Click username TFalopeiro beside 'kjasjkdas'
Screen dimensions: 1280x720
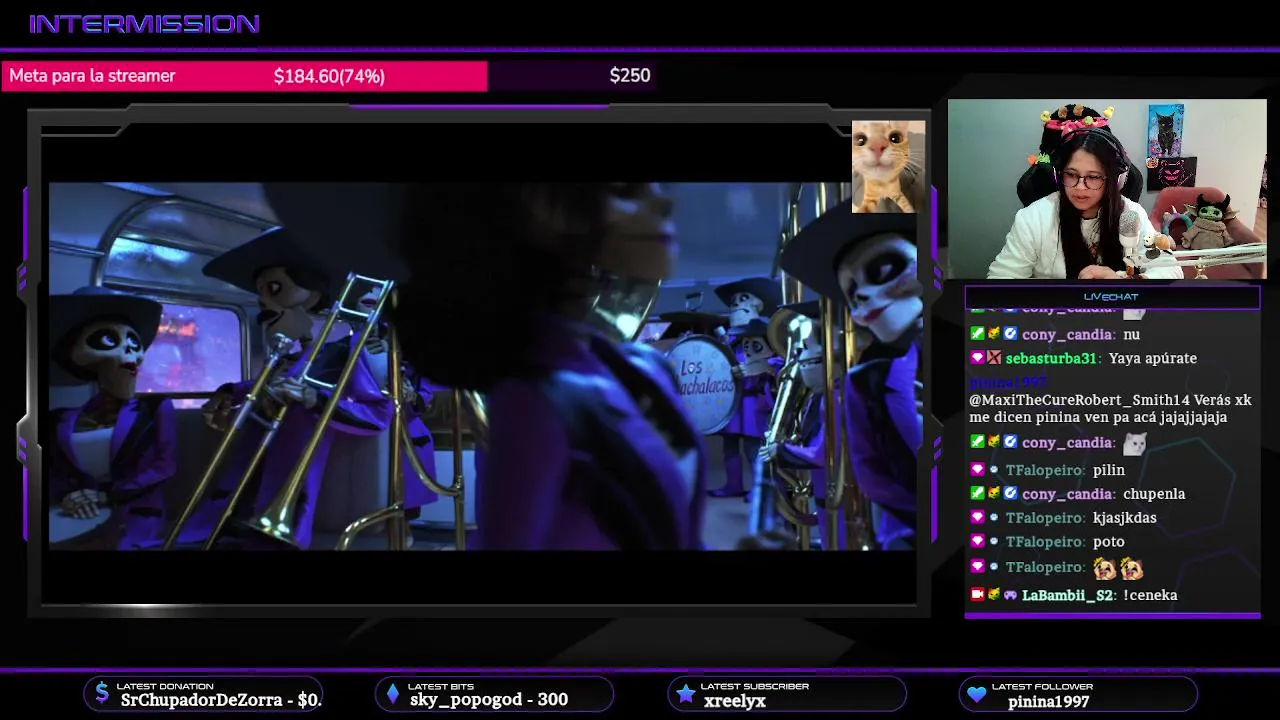pyautogui.click(x=1045, y=518)
